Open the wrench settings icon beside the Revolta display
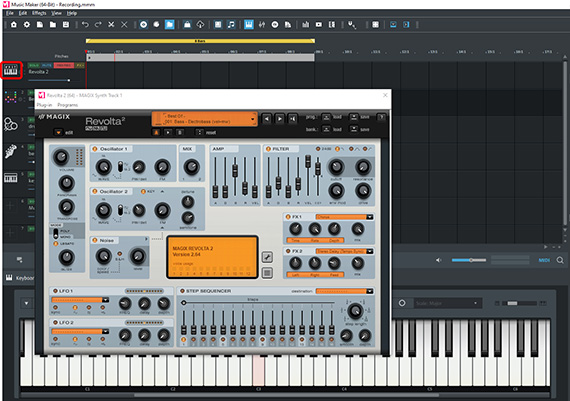This screenshot has height=401, width=570. [267, 257]
